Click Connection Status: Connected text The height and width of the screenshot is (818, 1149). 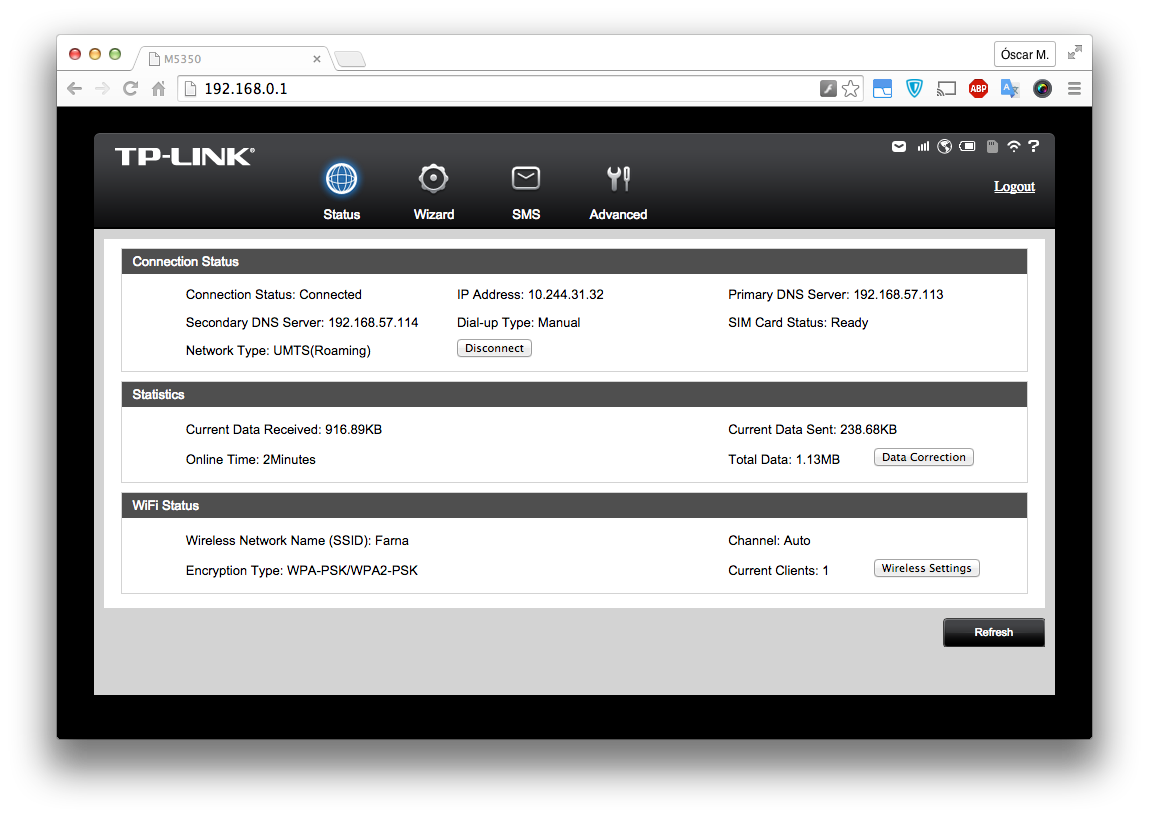point(273,295)
